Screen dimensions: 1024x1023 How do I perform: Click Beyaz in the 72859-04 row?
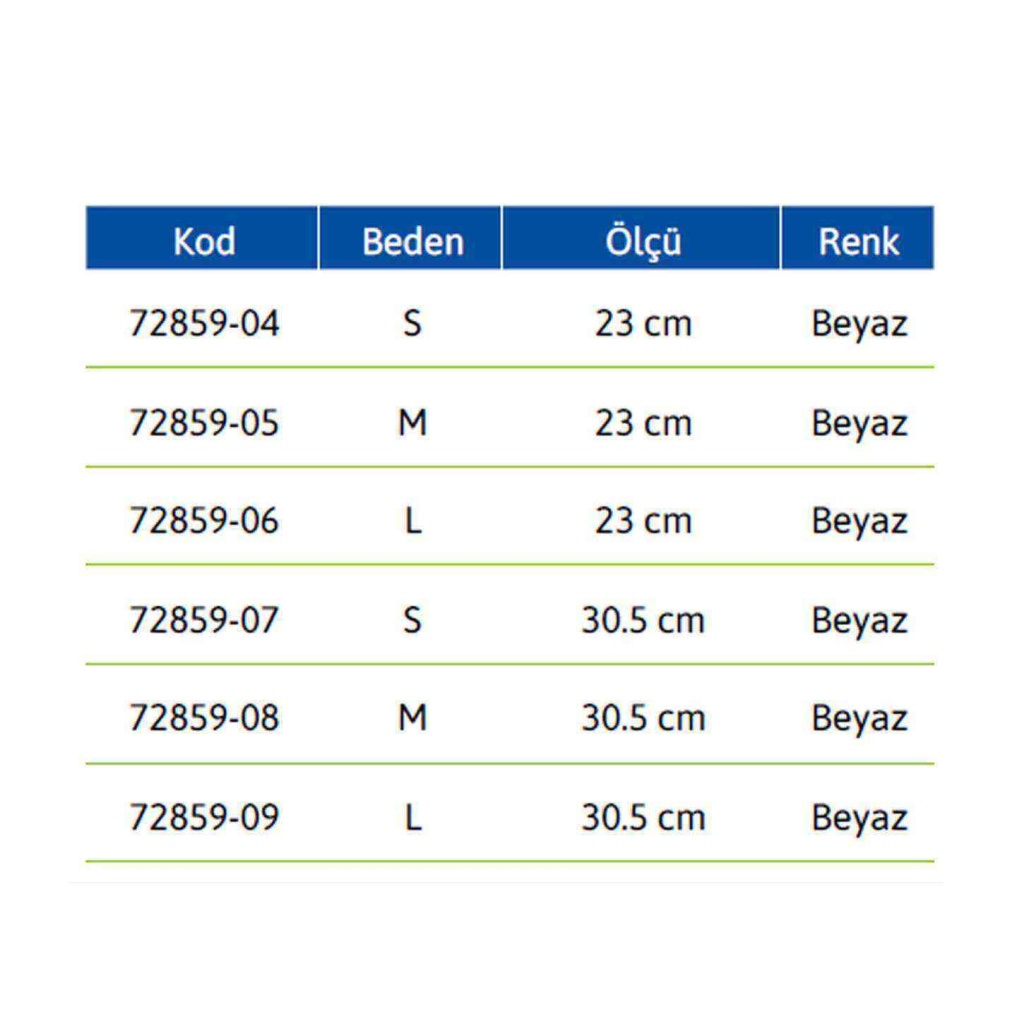pos(859,324)
